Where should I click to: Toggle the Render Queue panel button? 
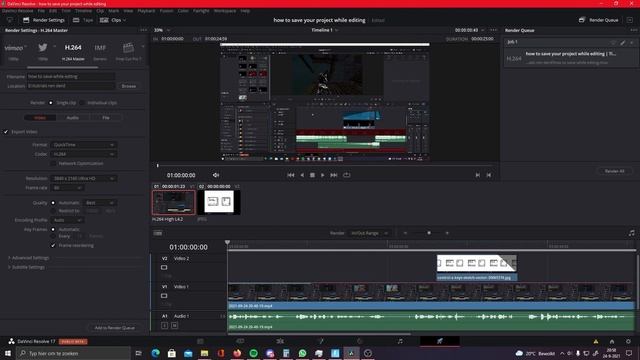click(x=598, y=20)
